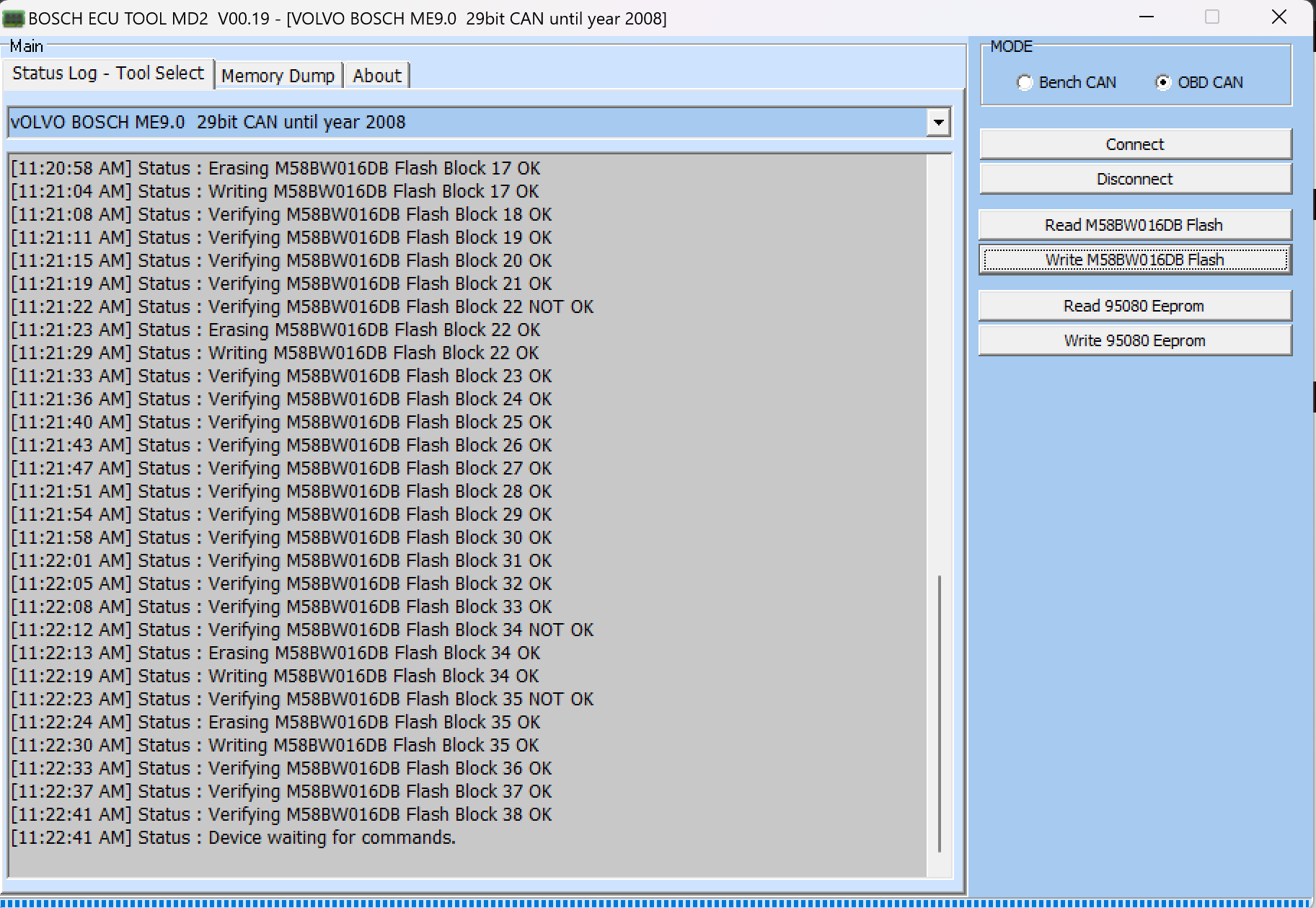
Task: Switch to the Memory Dump tab
Action: 278,76
